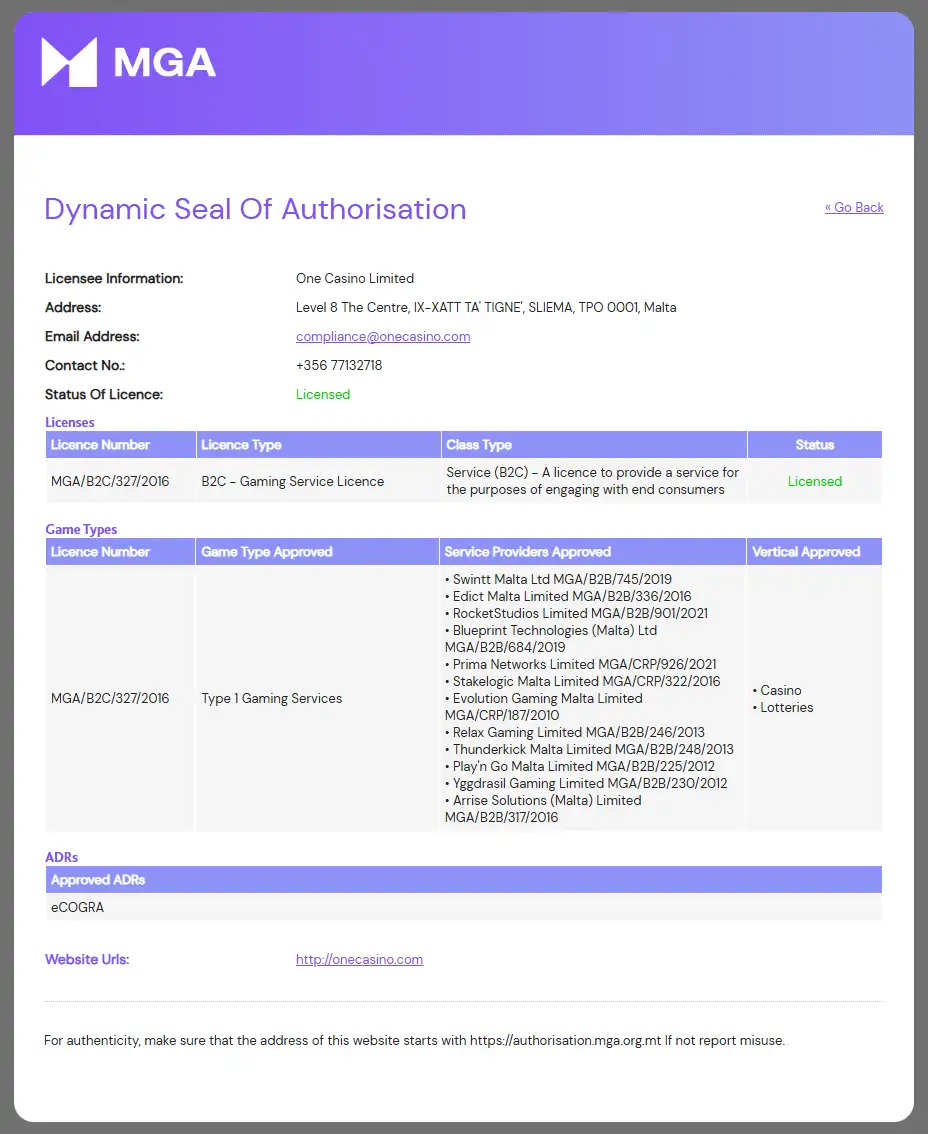Click the Class Type column header
This screenshot has height=1134, width=928.
[x=594, y=445]
